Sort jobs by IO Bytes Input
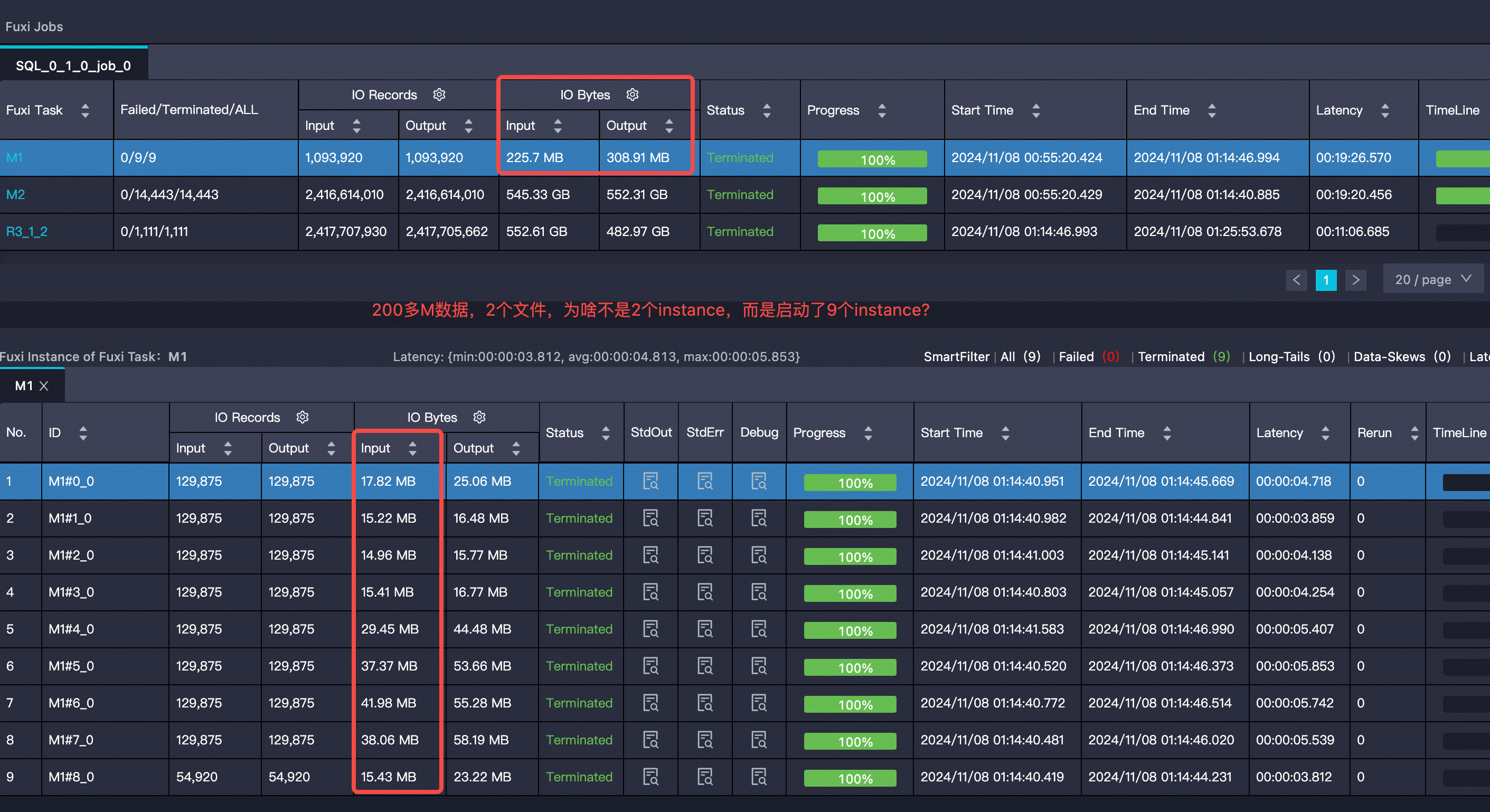The height and width of the screenshot is (812, 1490). (558, 126)
